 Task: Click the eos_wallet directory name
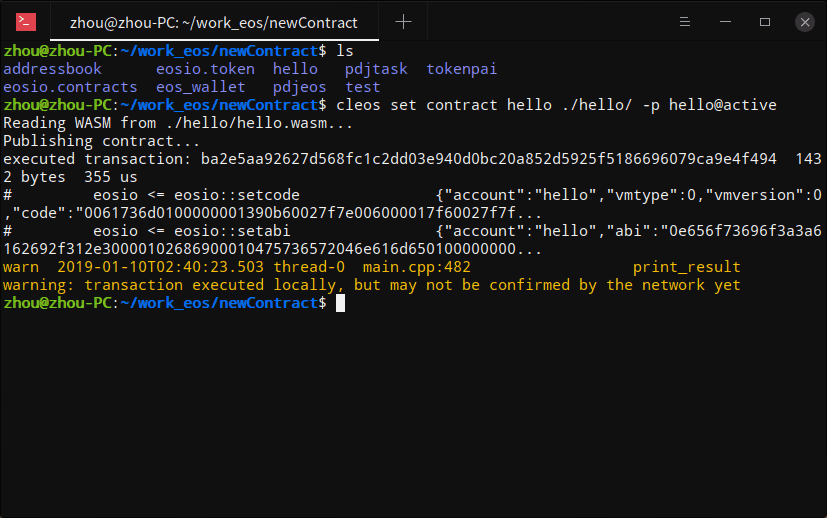[200, 87]
